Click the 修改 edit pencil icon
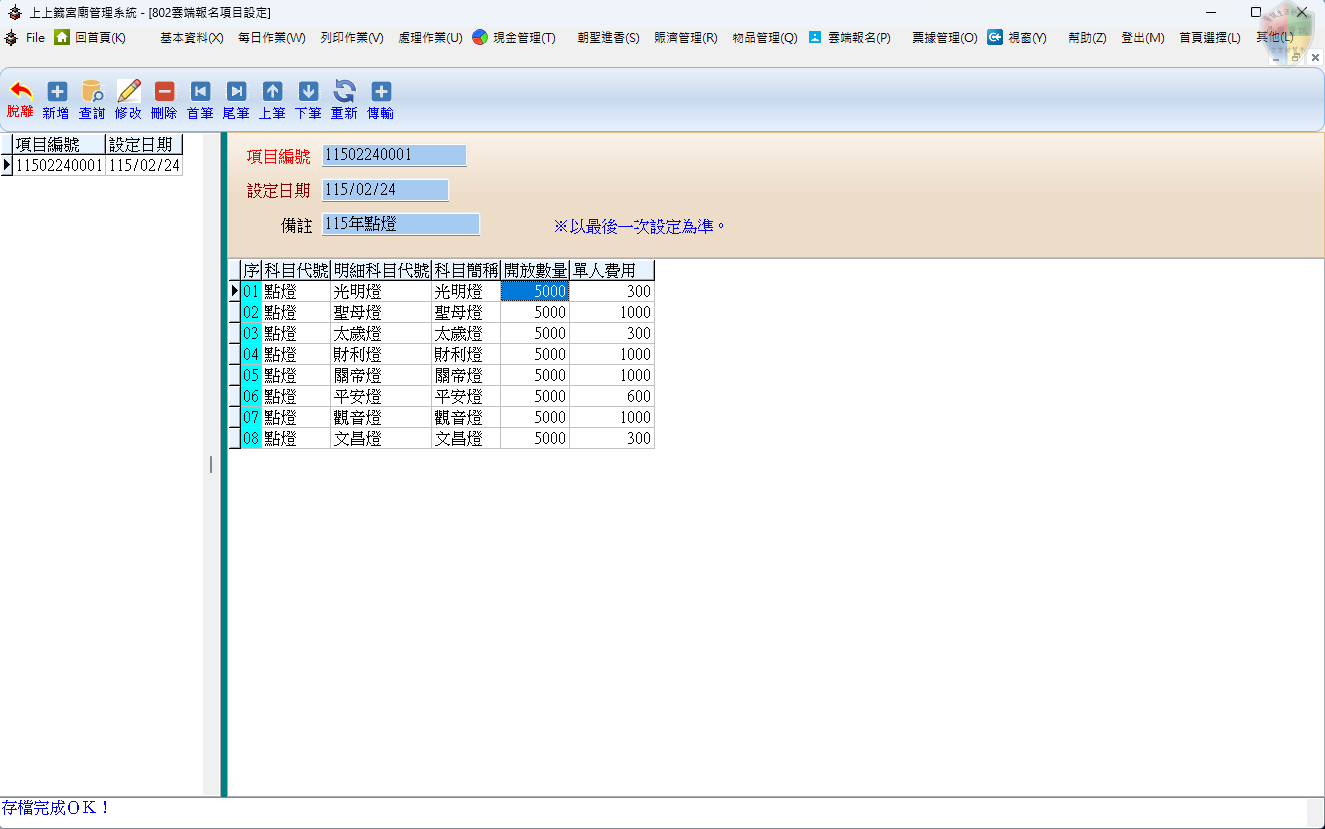 pyautogui.click(x=128, y=92)
